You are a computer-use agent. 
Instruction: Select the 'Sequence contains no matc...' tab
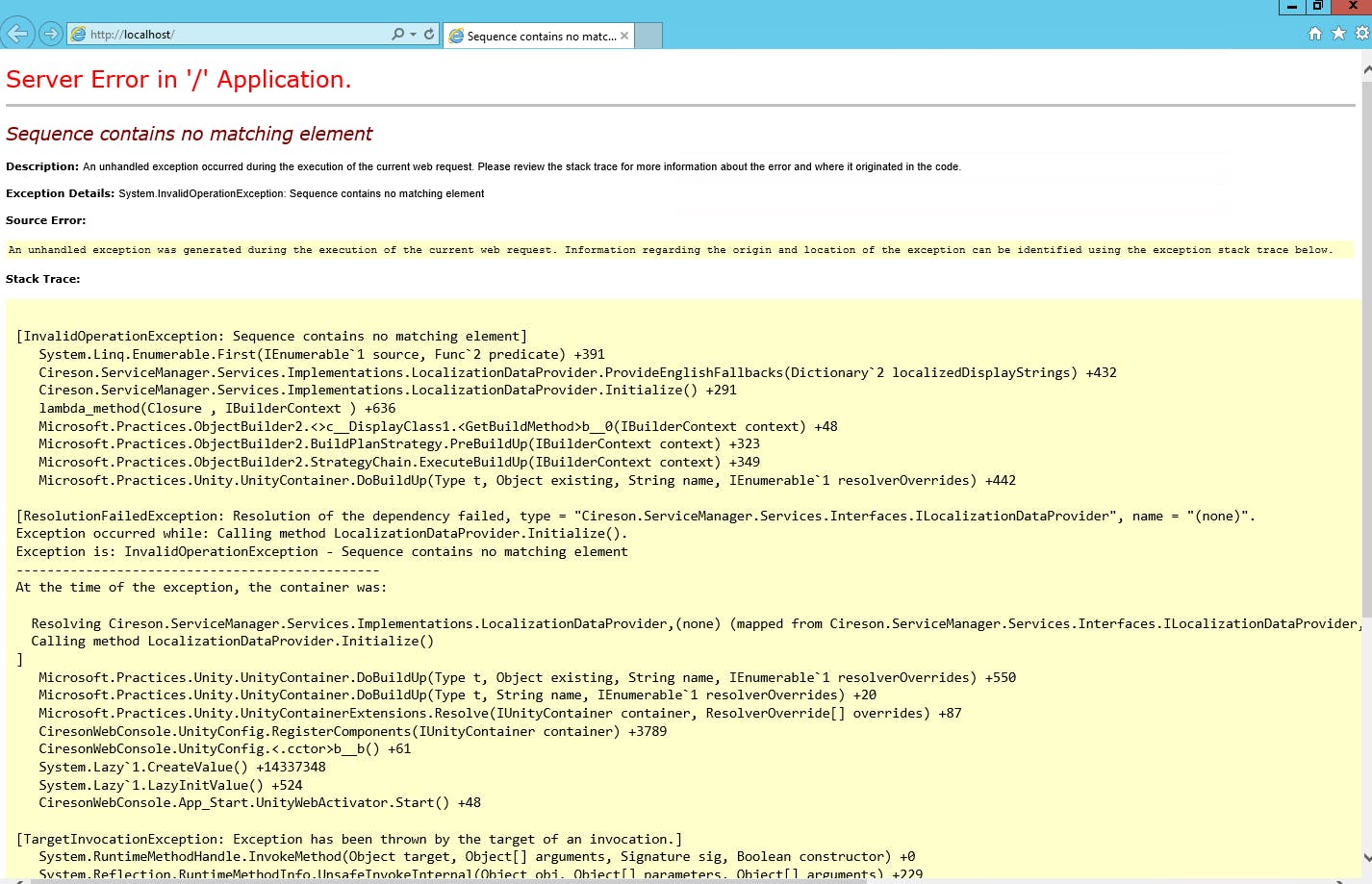click(x=540, y=36)
